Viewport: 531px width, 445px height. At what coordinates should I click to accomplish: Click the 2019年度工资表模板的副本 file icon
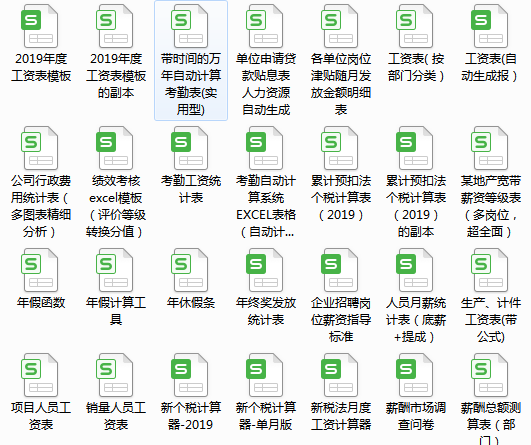pos(115,26)
